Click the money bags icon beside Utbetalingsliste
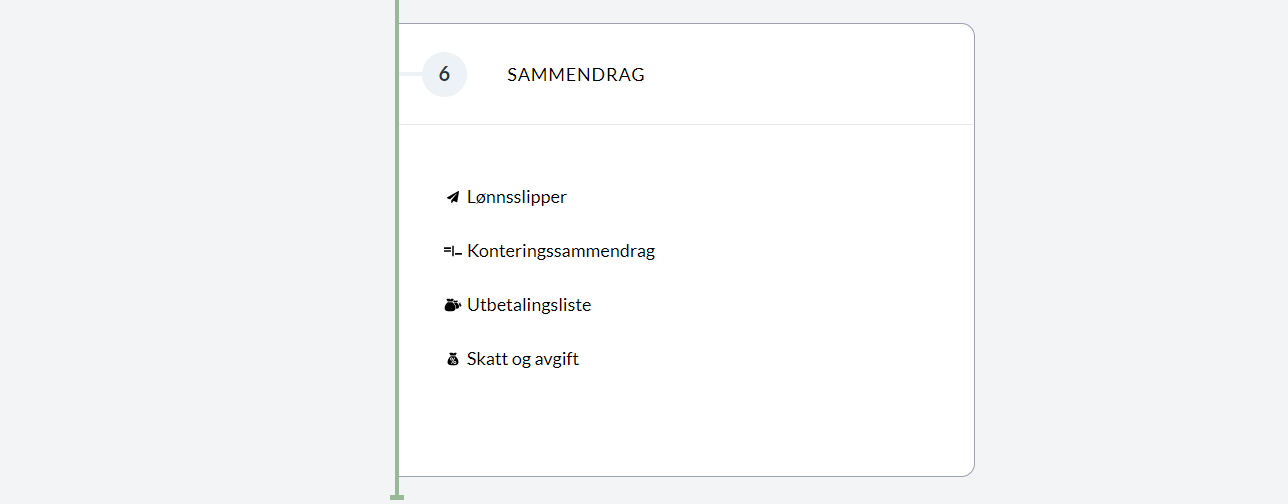The width and height of the screenshot is (1288, 504). point(452,305)
